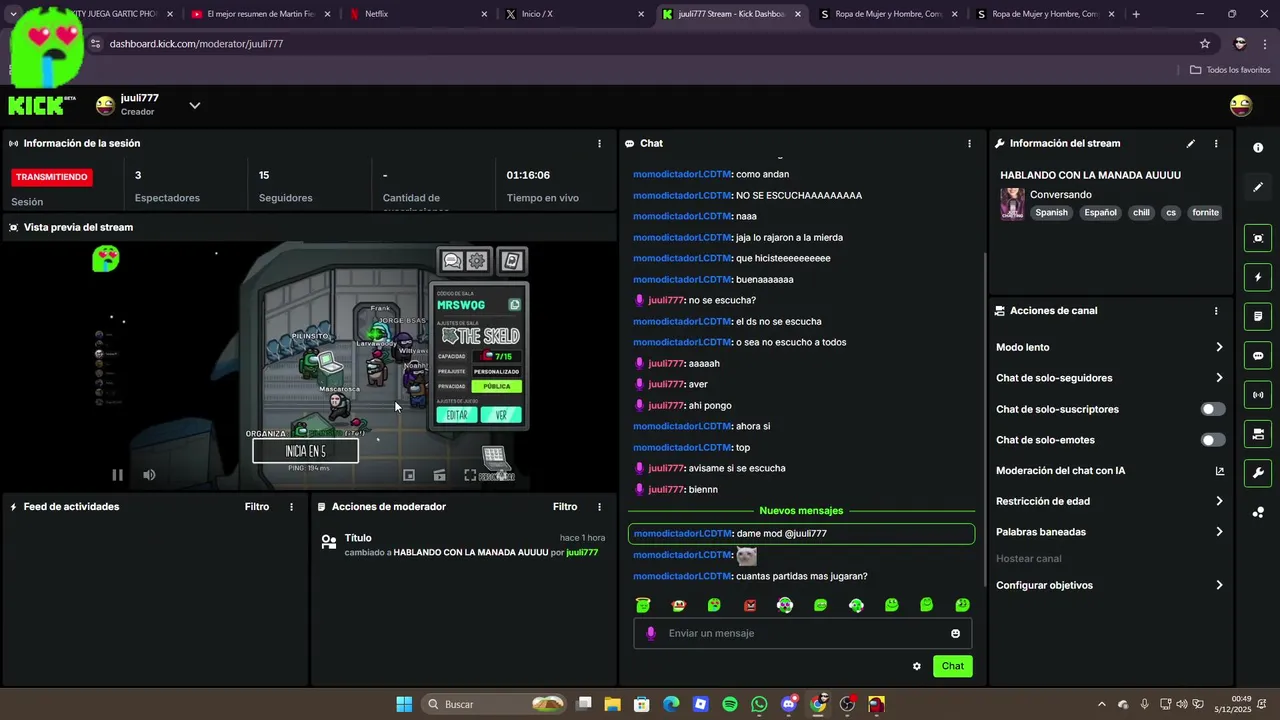Open the emoji picker in message box

point(955,633)
